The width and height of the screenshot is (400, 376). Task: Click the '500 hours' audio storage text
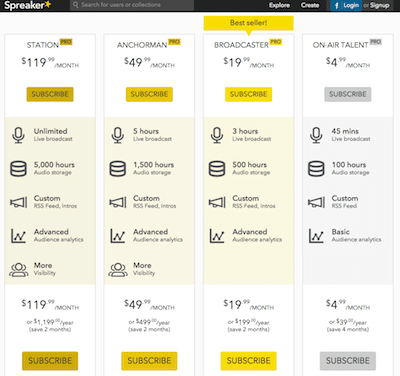click(250, 165)
